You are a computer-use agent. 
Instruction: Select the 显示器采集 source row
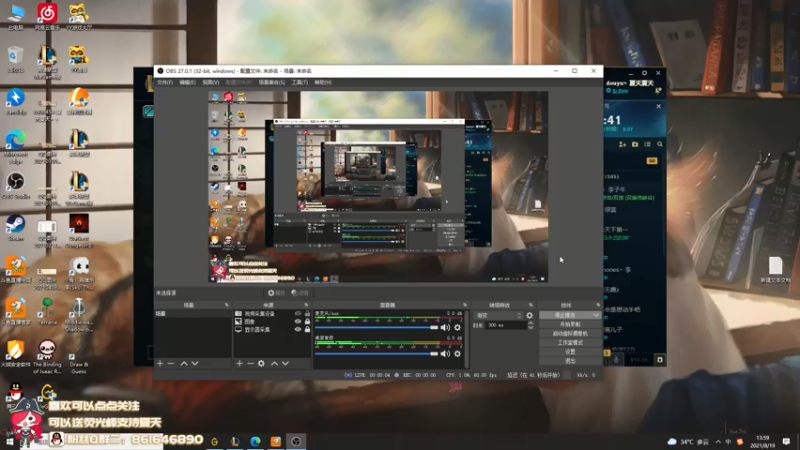(x=272, y=330)
